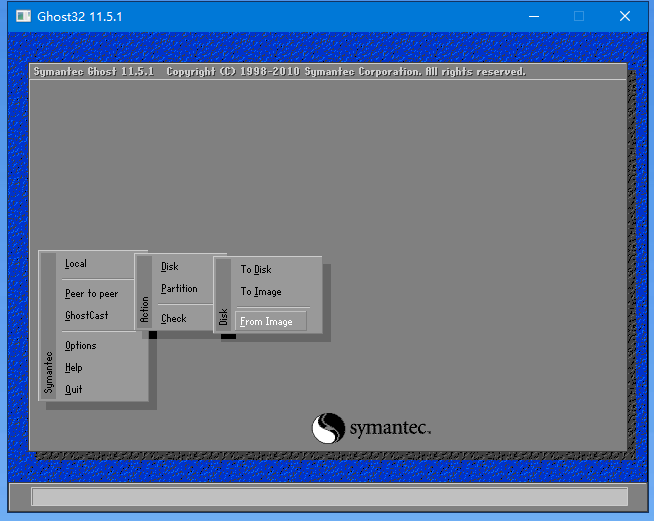
Task: Click Quit to exit Ghost
Action: pos(73,389)
